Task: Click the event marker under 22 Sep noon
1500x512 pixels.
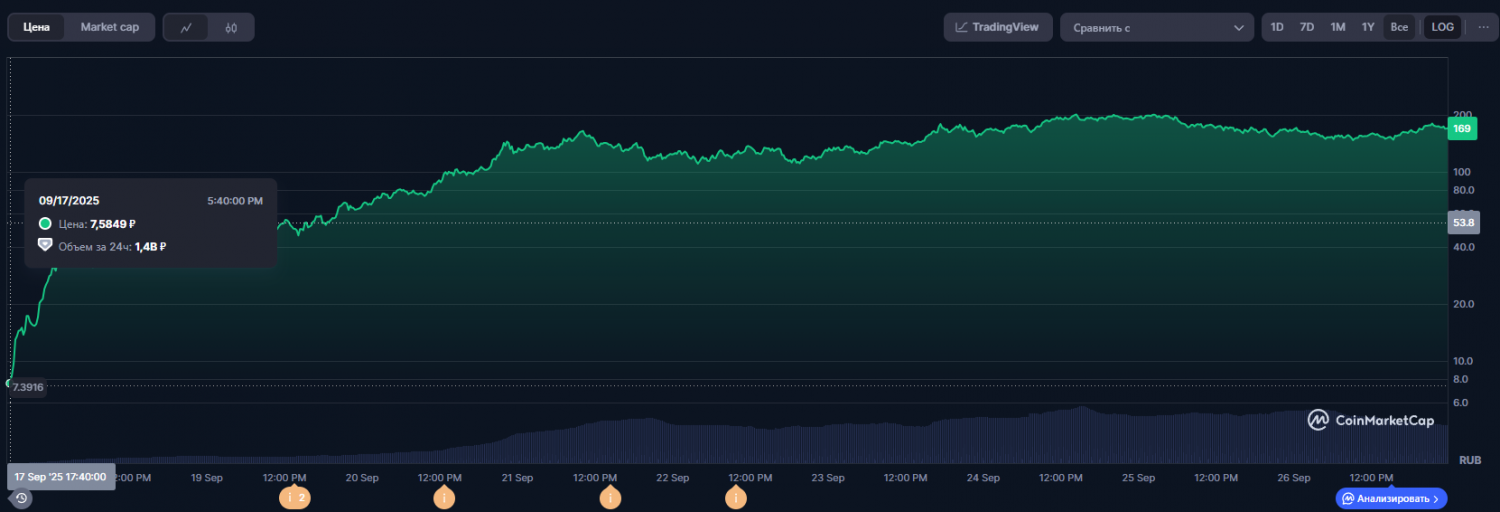Action: coord(736,497)
